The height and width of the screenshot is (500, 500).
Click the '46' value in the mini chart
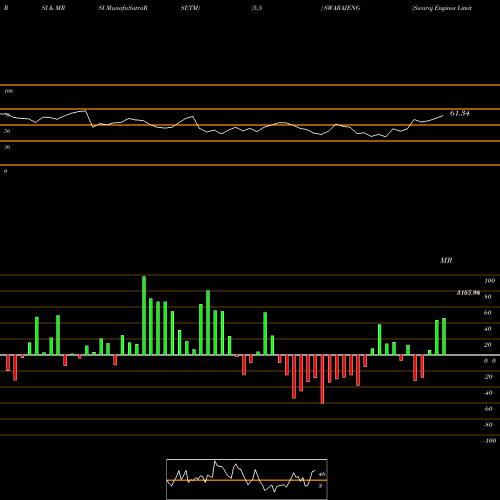(x=322, y=474)
